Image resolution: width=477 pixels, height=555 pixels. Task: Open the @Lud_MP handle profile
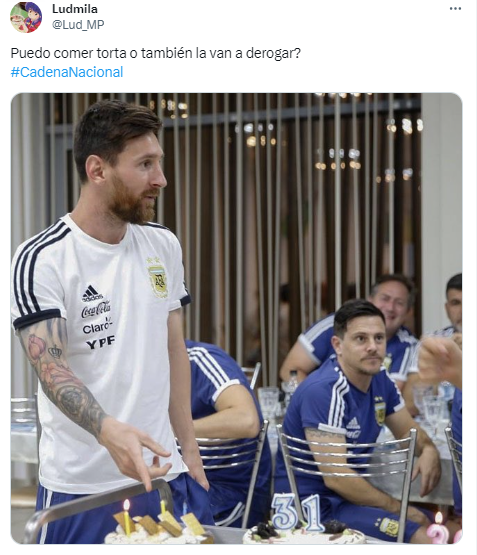pyautogui.click(x=78, y=24)
